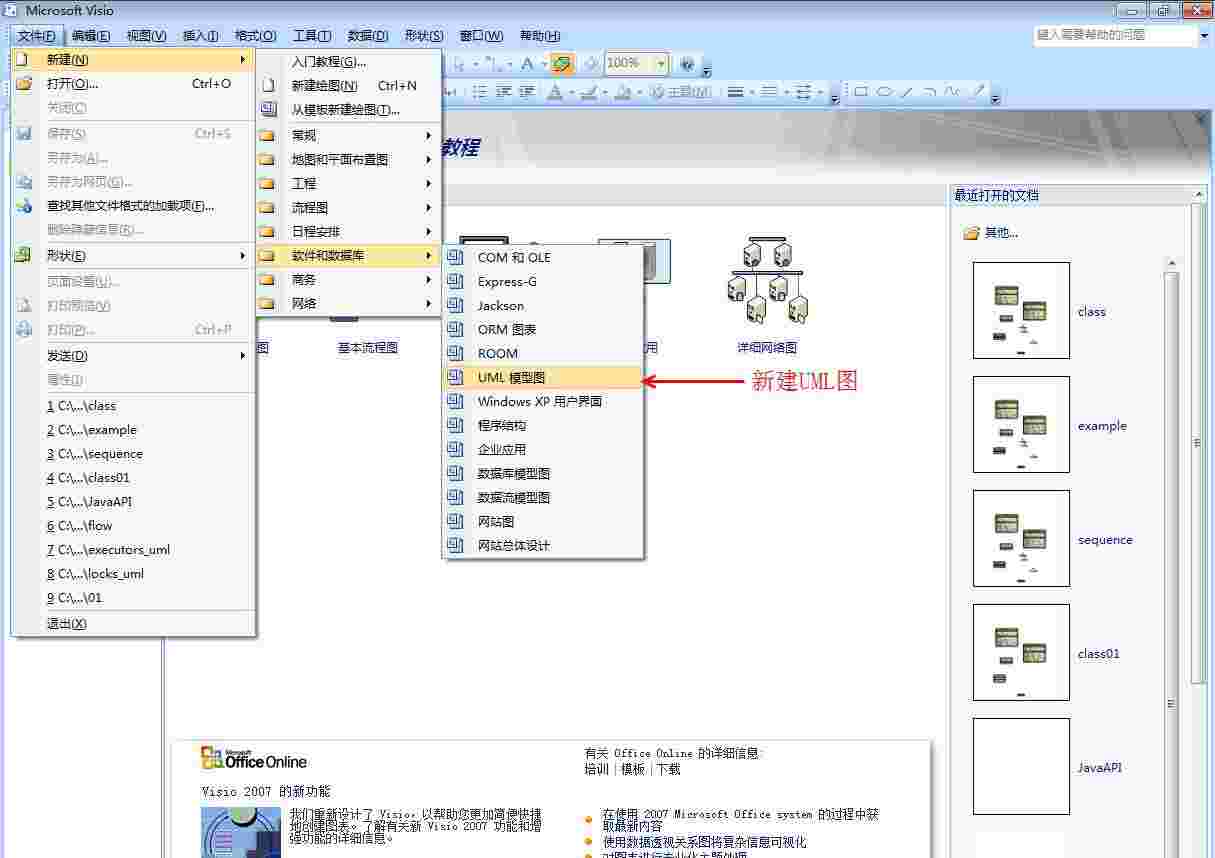This screenshot has width=1215, height=858.
Task: Open the 工具(S) menu
Action: (311, 35)
